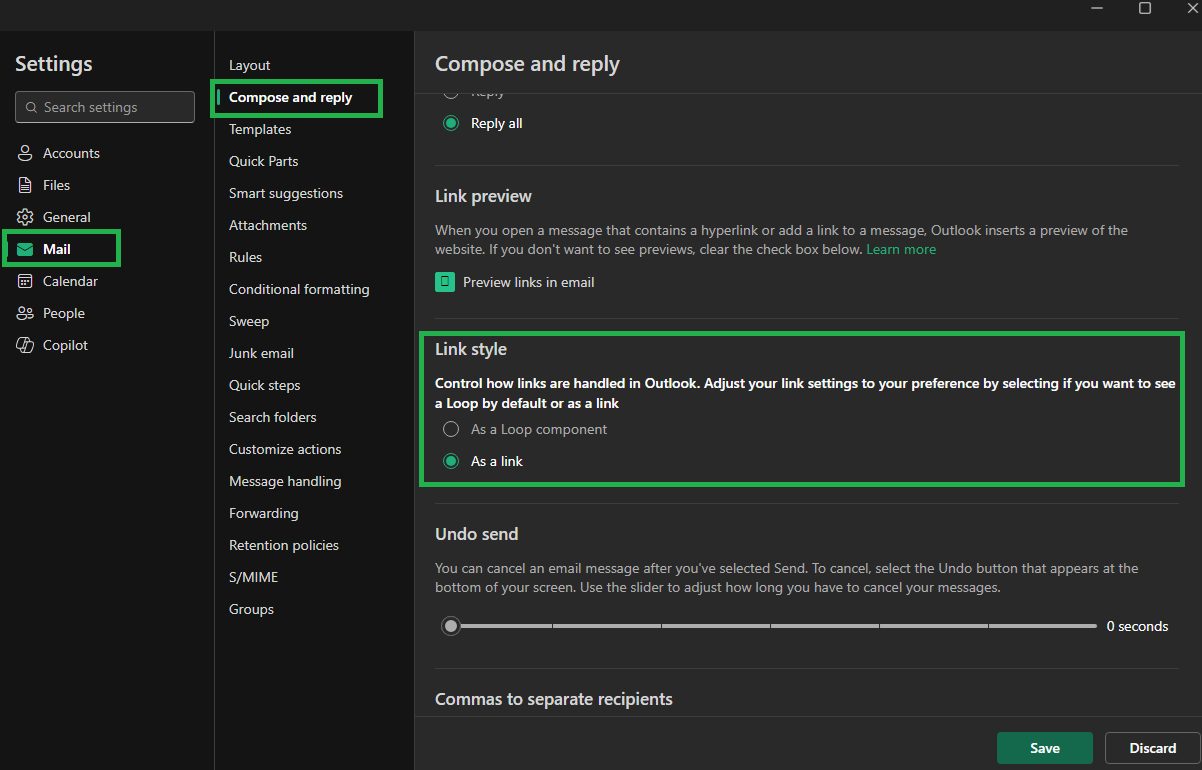
Task: Click the Save button
Action: [1045, 748]
